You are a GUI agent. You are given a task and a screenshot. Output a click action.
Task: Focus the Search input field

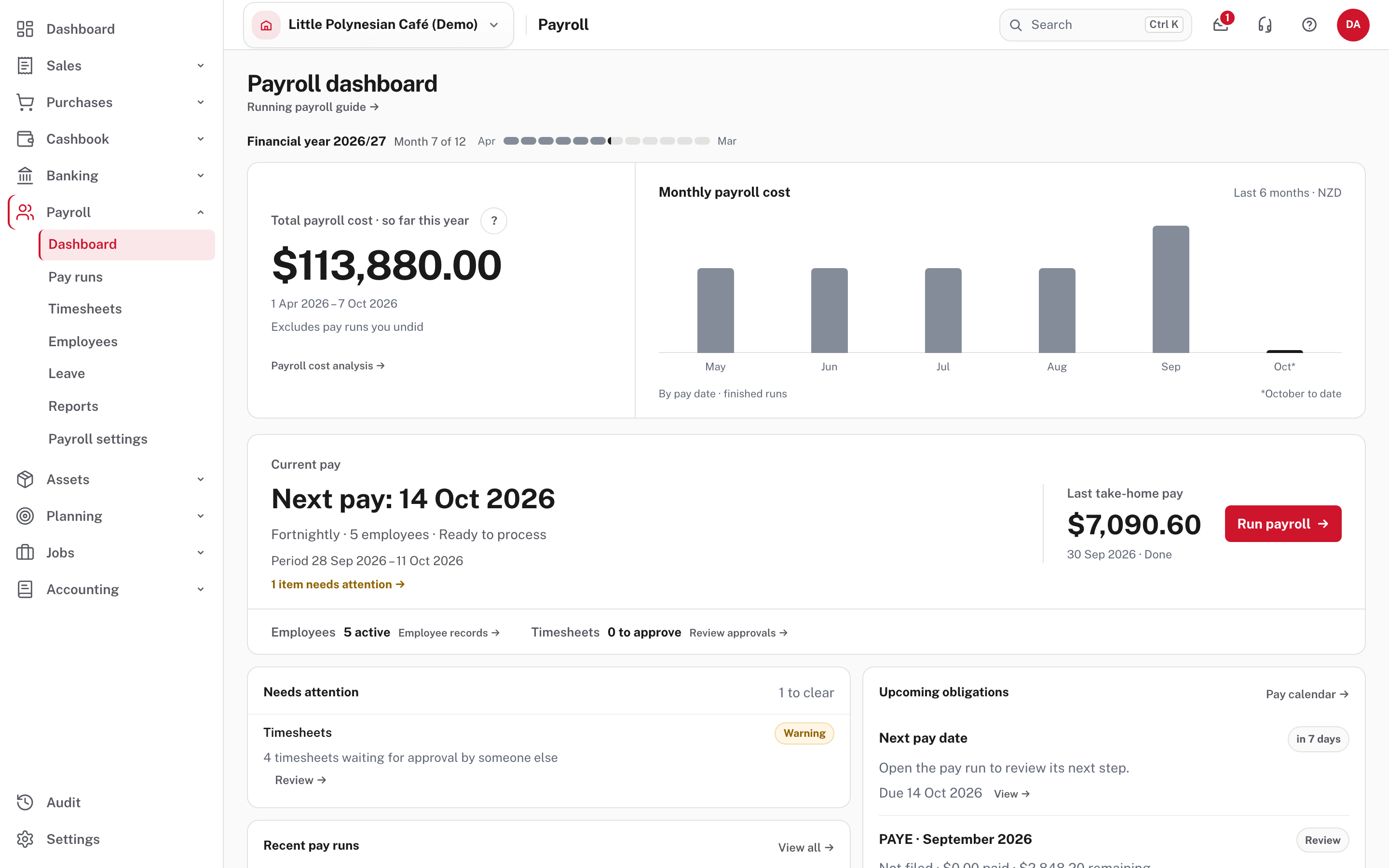tap(1095, 25)
